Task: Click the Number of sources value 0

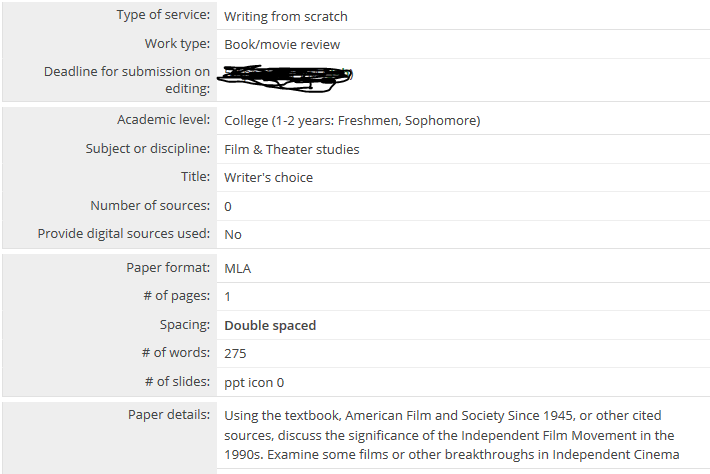Action: pyautogui.click(x=228, y=206)
